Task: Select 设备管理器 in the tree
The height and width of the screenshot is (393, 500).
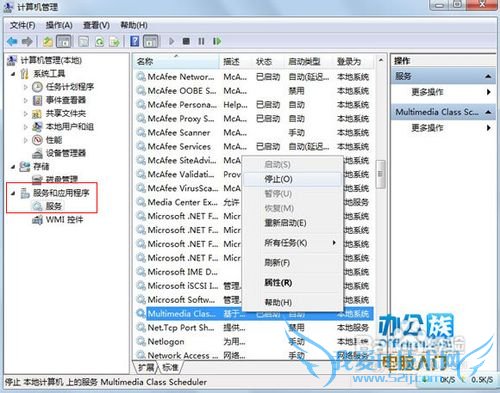Action: coord(66,153)
